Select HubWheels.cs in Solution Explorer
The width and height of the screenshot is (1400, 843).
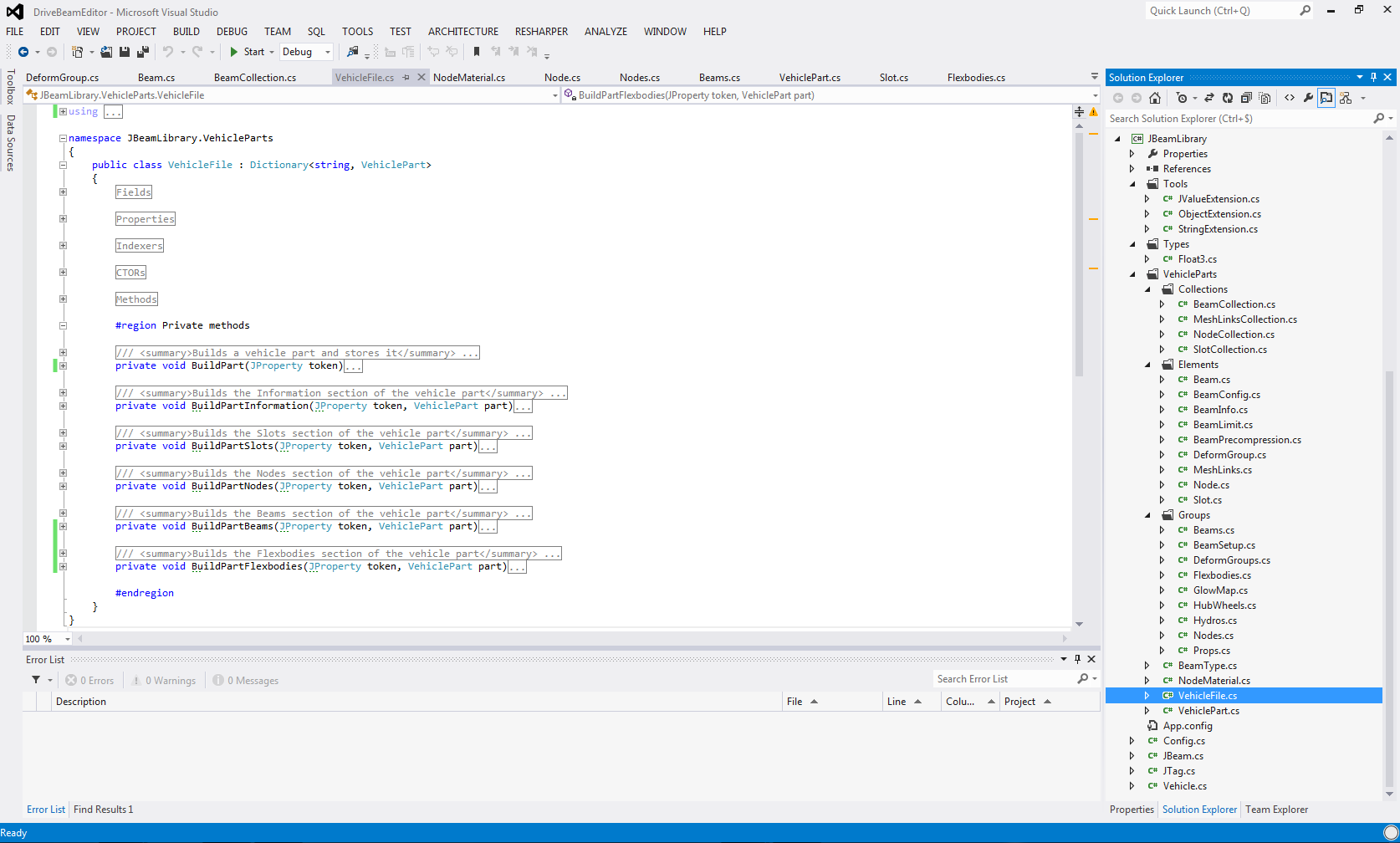click(1224, 605)
